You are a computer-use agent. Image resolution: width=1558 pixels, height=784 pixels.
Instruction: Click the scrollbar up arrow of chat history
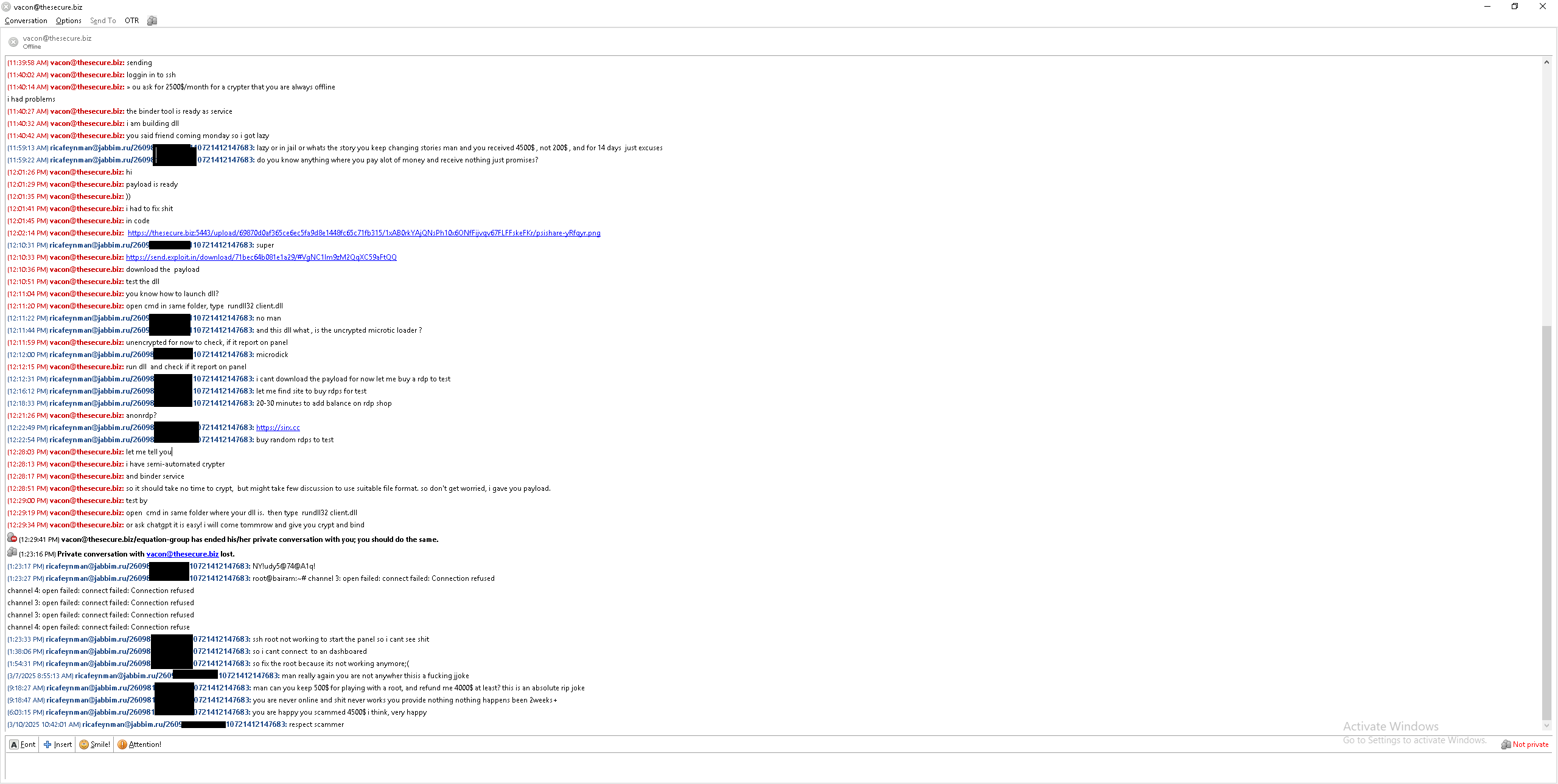(1546, 62)
